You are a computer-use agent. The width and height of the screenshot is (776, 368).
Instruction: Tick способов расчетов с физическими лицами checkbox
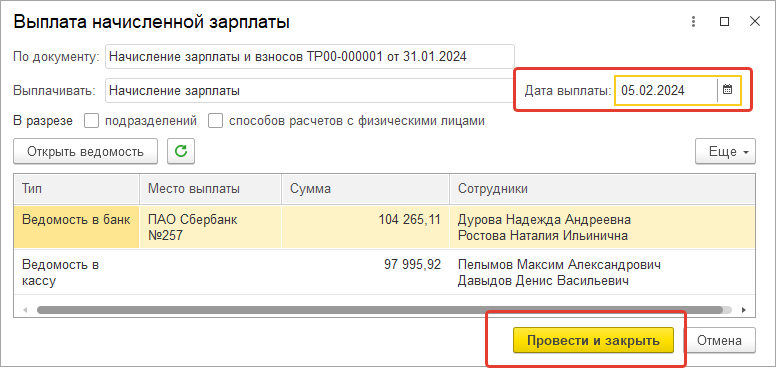[x=215, y=121]
